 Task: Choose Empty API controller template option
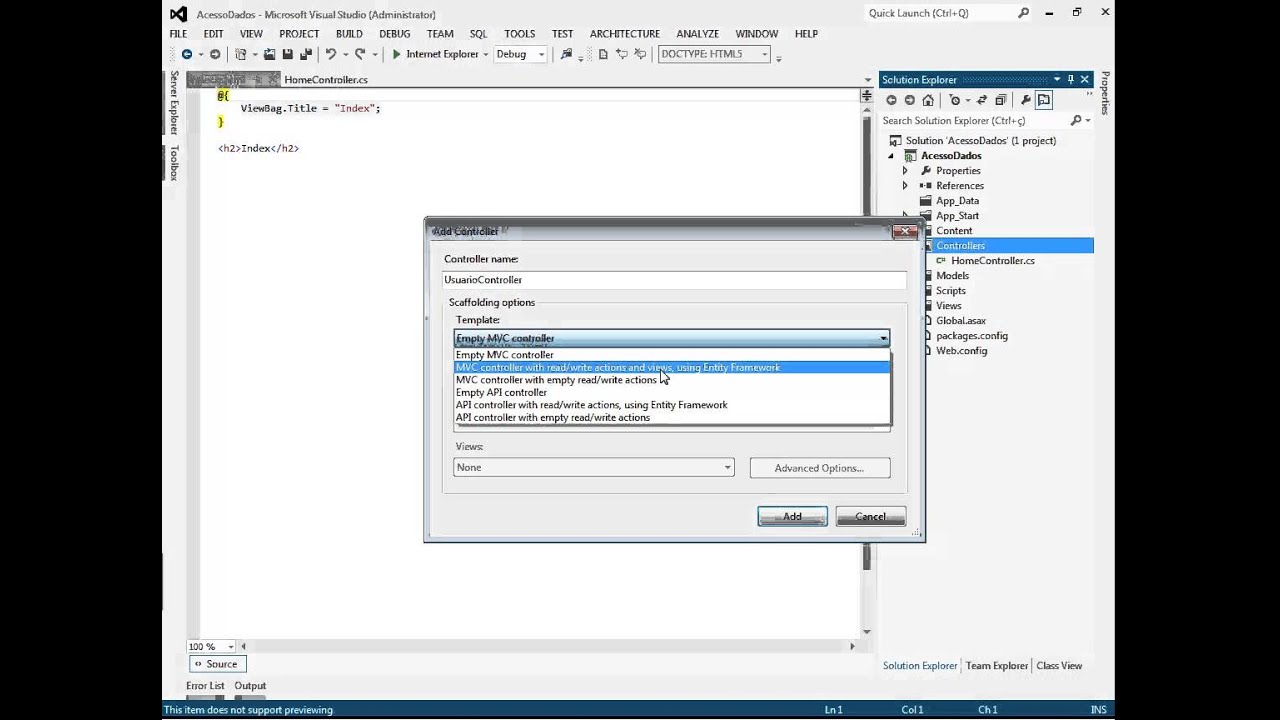pos(501,392)
